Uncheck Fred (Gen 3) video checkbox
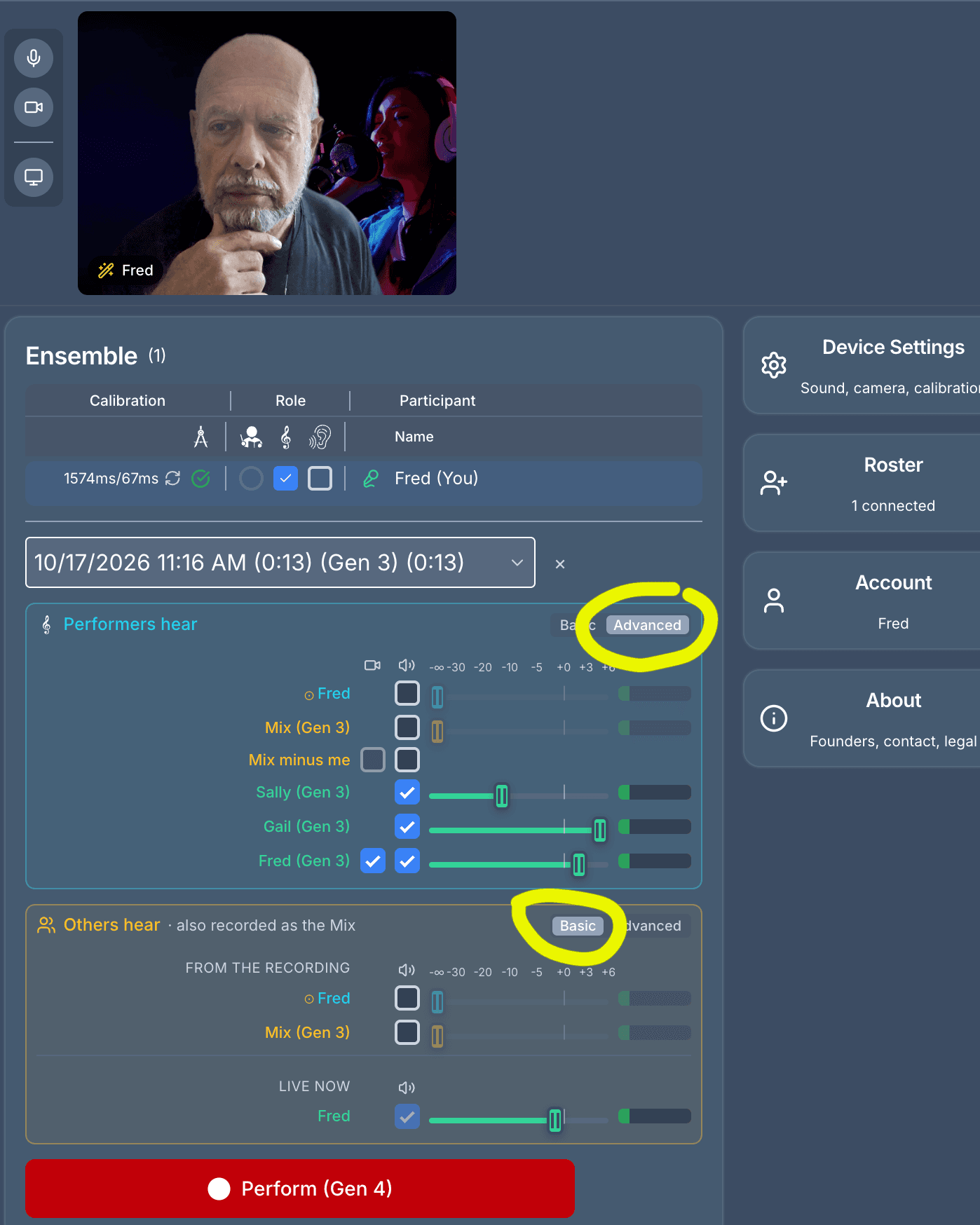The width and height of the screenshot is (980, 1225). (373, 861)
